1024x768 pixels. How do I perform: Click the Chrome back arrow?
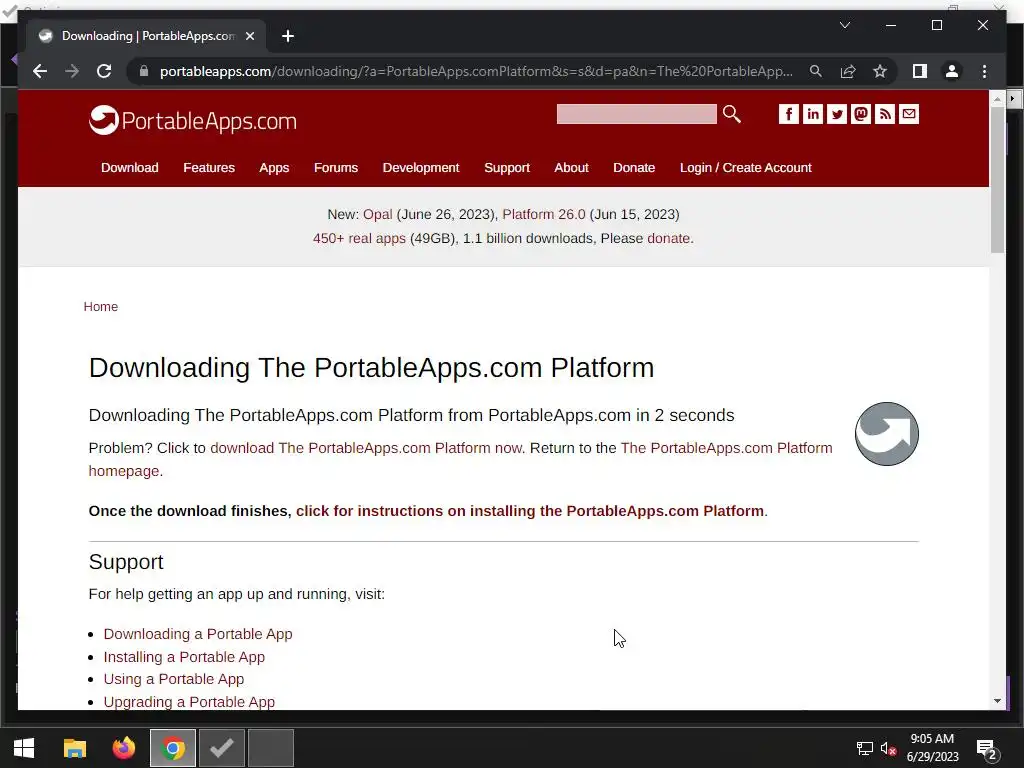40,71
